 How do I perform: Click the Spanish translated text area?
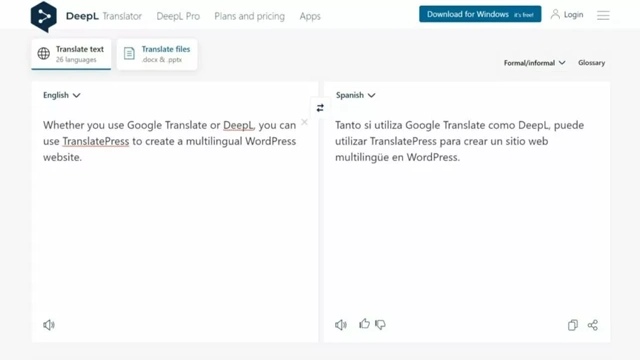[x=467, y=212]
